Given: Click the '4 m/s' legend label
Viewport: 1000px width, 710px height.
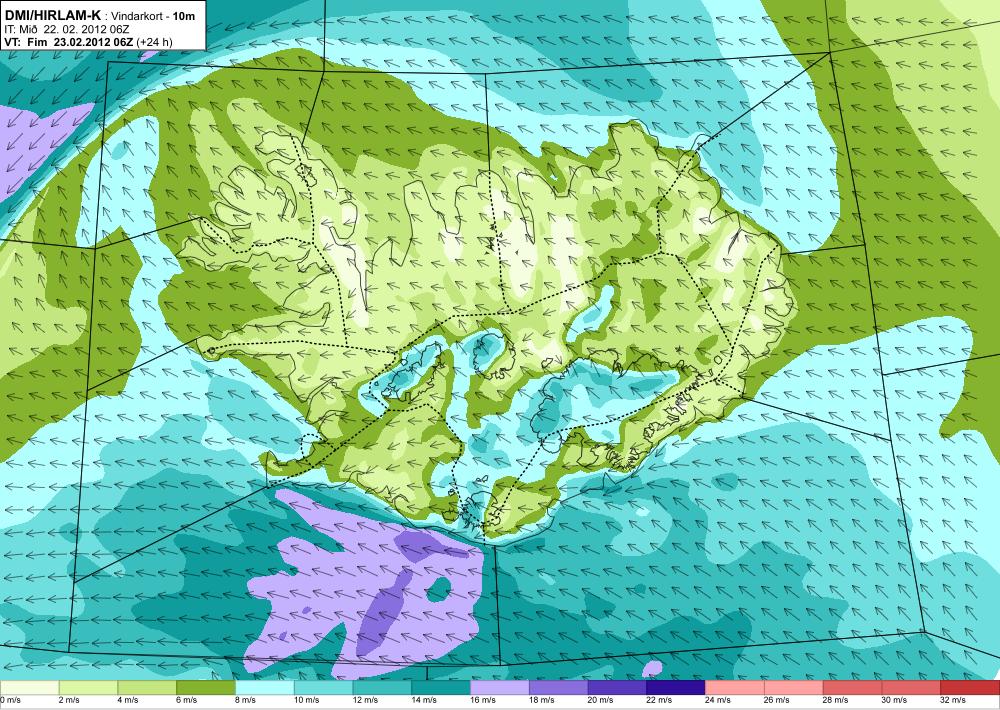Looking at the screenshot, I should point(128,700).
